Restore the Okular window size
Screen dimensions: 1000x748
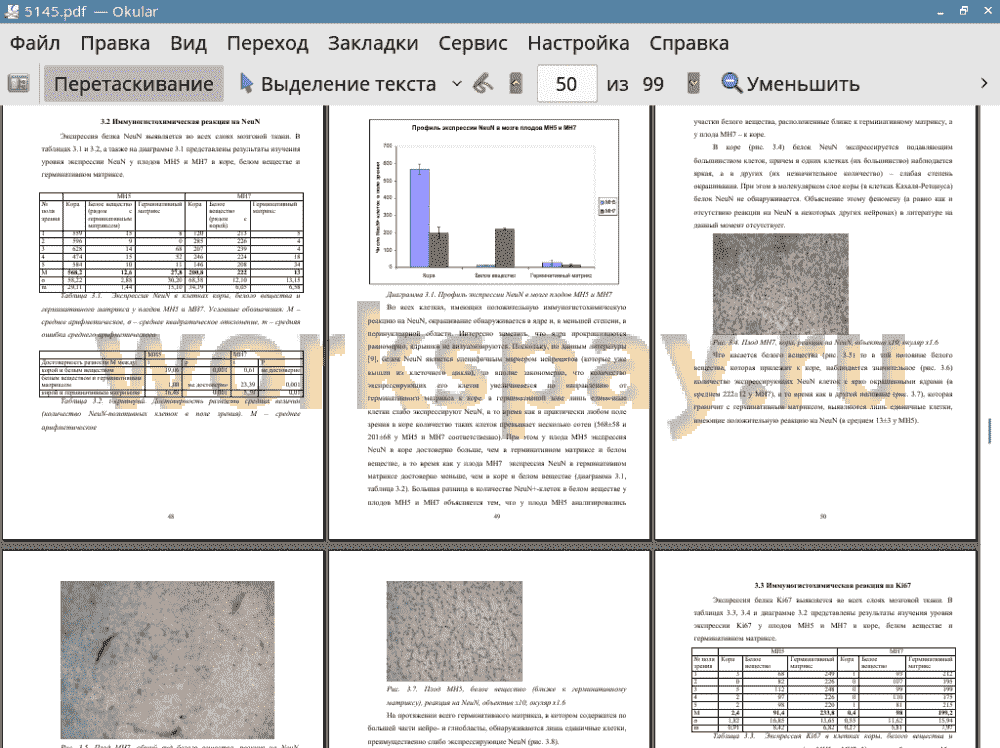[964, 11]
